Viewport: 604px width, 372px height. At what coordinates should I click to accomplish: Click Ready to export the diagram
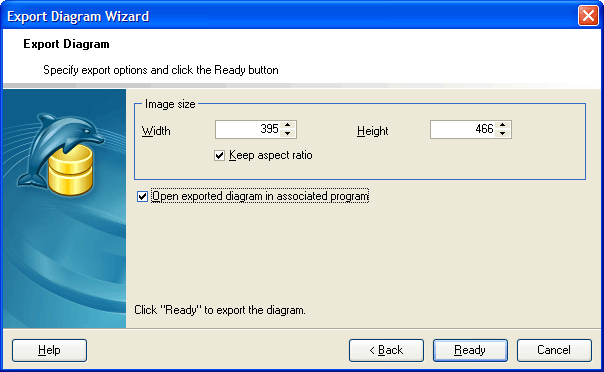tap(470, 350)
